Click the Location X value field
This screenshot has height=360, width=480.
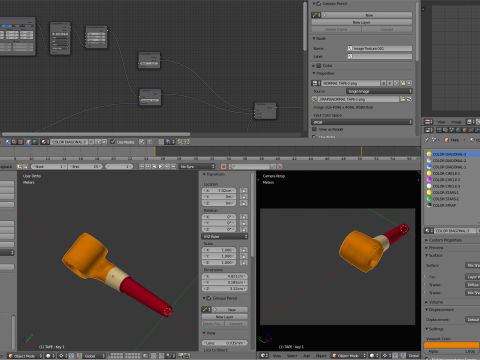click(219, 190)
